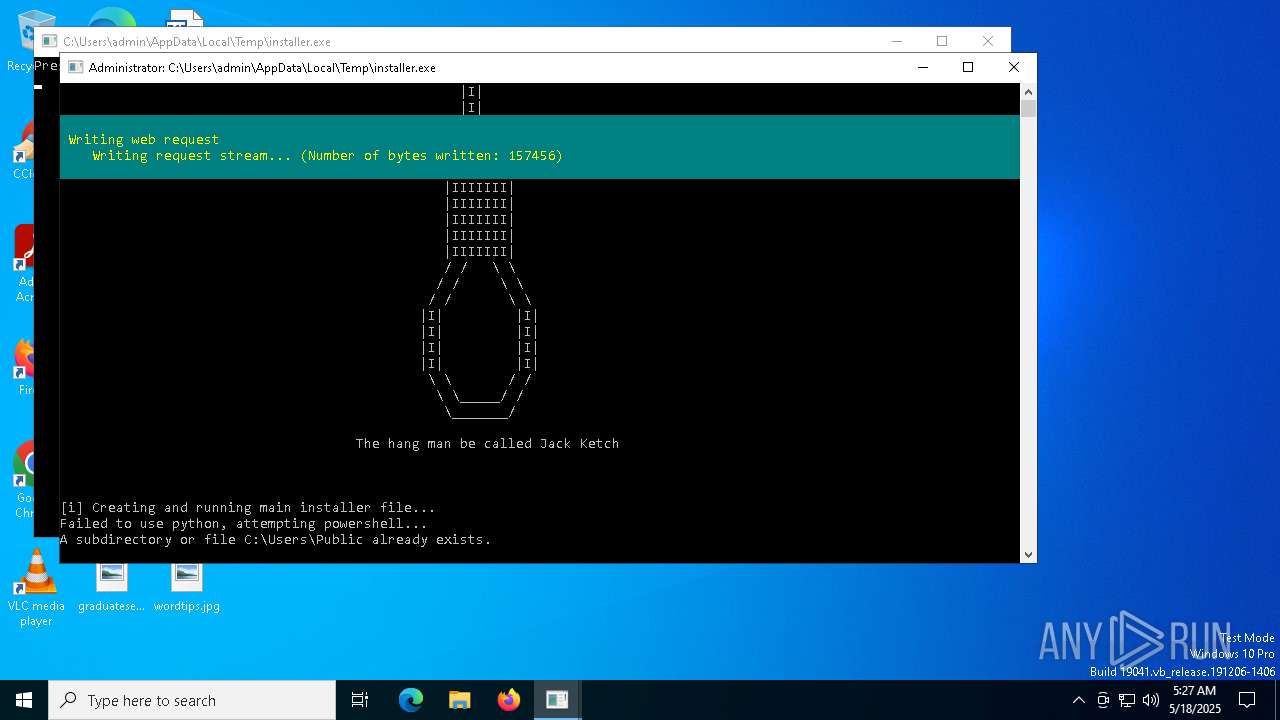Screen dimensions: 1280x720
Task: Open the volume control tray icon
Action: point(1151,700)
